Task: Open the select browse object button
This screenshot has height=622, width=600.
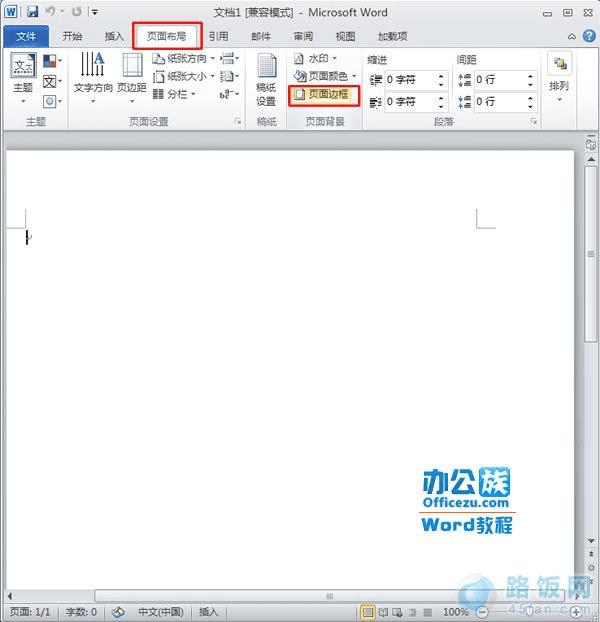Action: (x=591, y=568)
